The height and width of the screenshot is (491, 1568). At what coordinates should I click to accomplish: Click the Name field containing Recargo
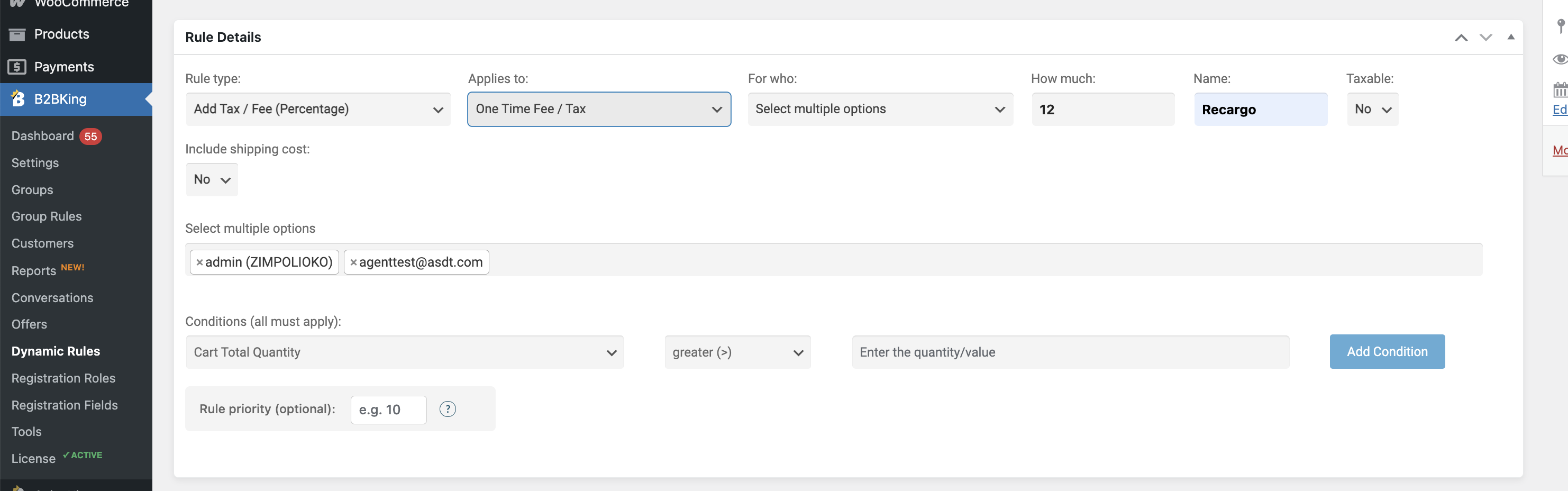1261,110
